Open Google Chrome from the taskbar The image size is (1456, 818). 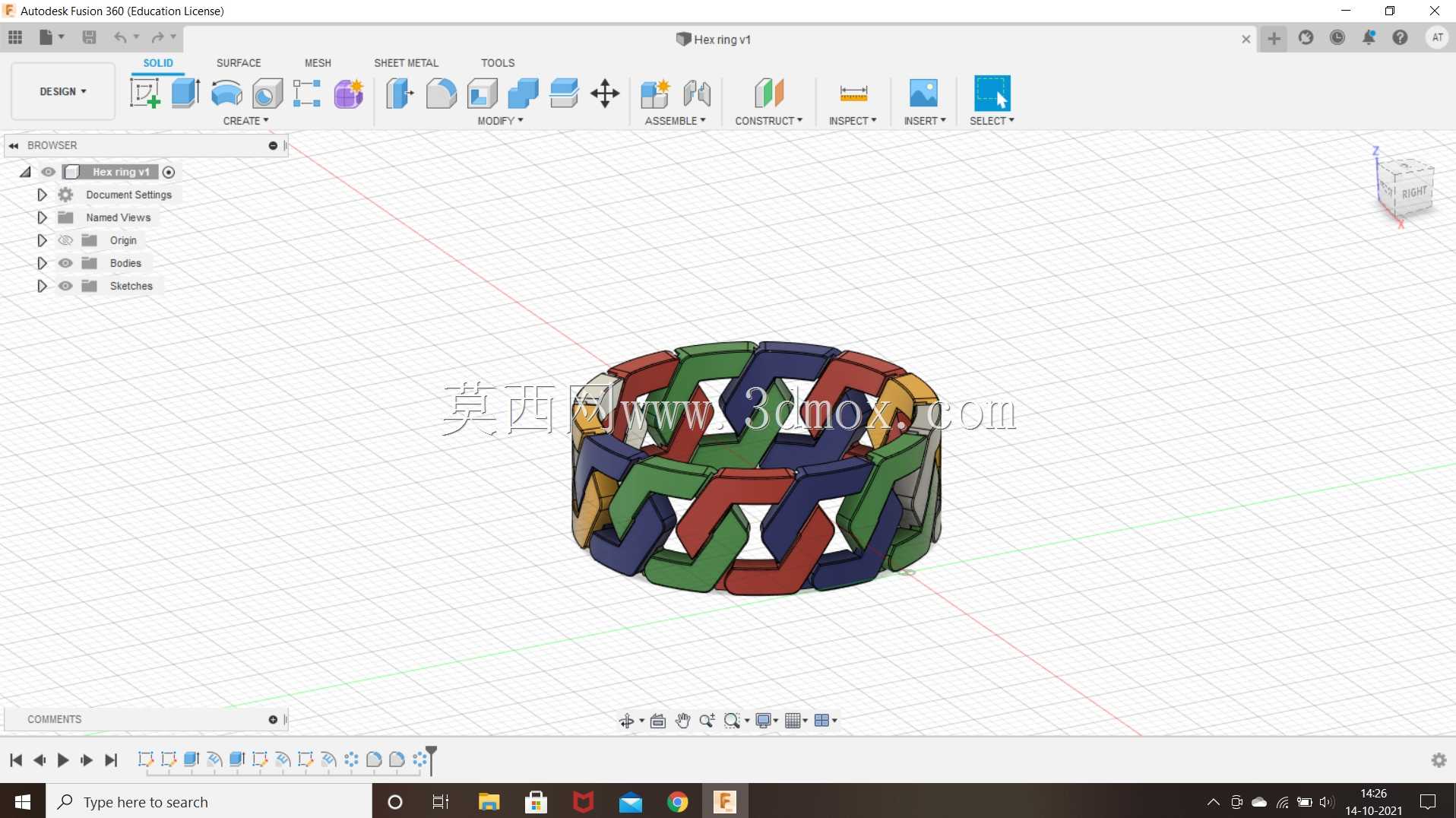tap(677, 802)
